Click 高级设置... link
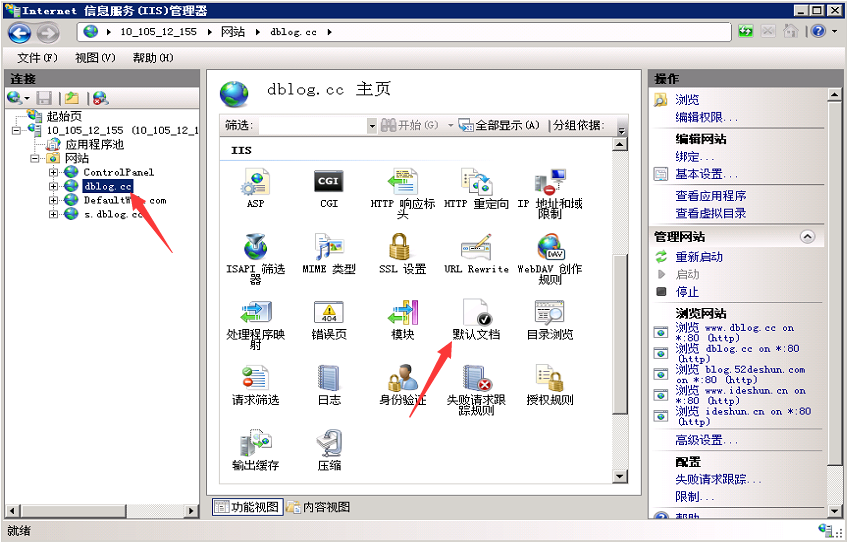This screenshot has height=542, width=847. [x=706, y=440]
